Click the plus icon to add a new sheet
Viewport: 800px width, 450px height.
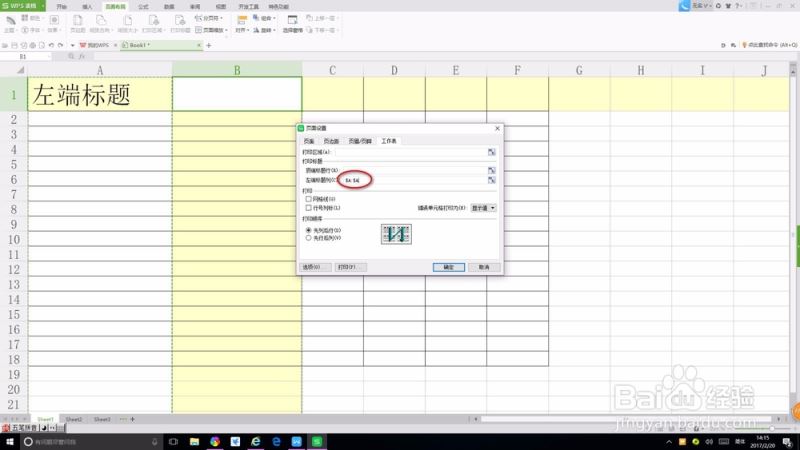[133, 419]
